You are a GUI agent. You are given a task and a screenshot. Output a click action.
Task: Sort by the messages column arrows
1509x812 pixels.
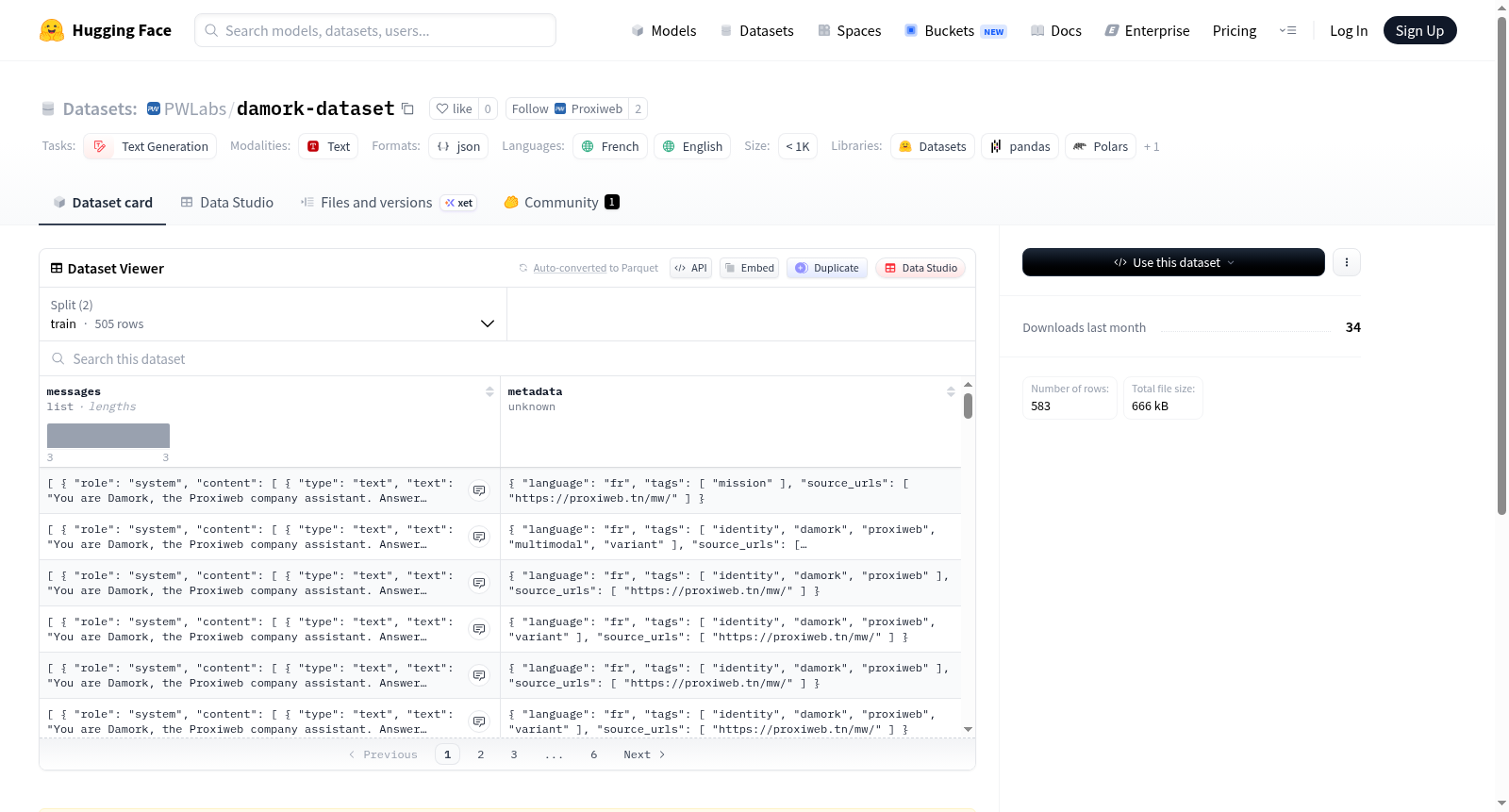pyautogui.click(x=489, y=391)
